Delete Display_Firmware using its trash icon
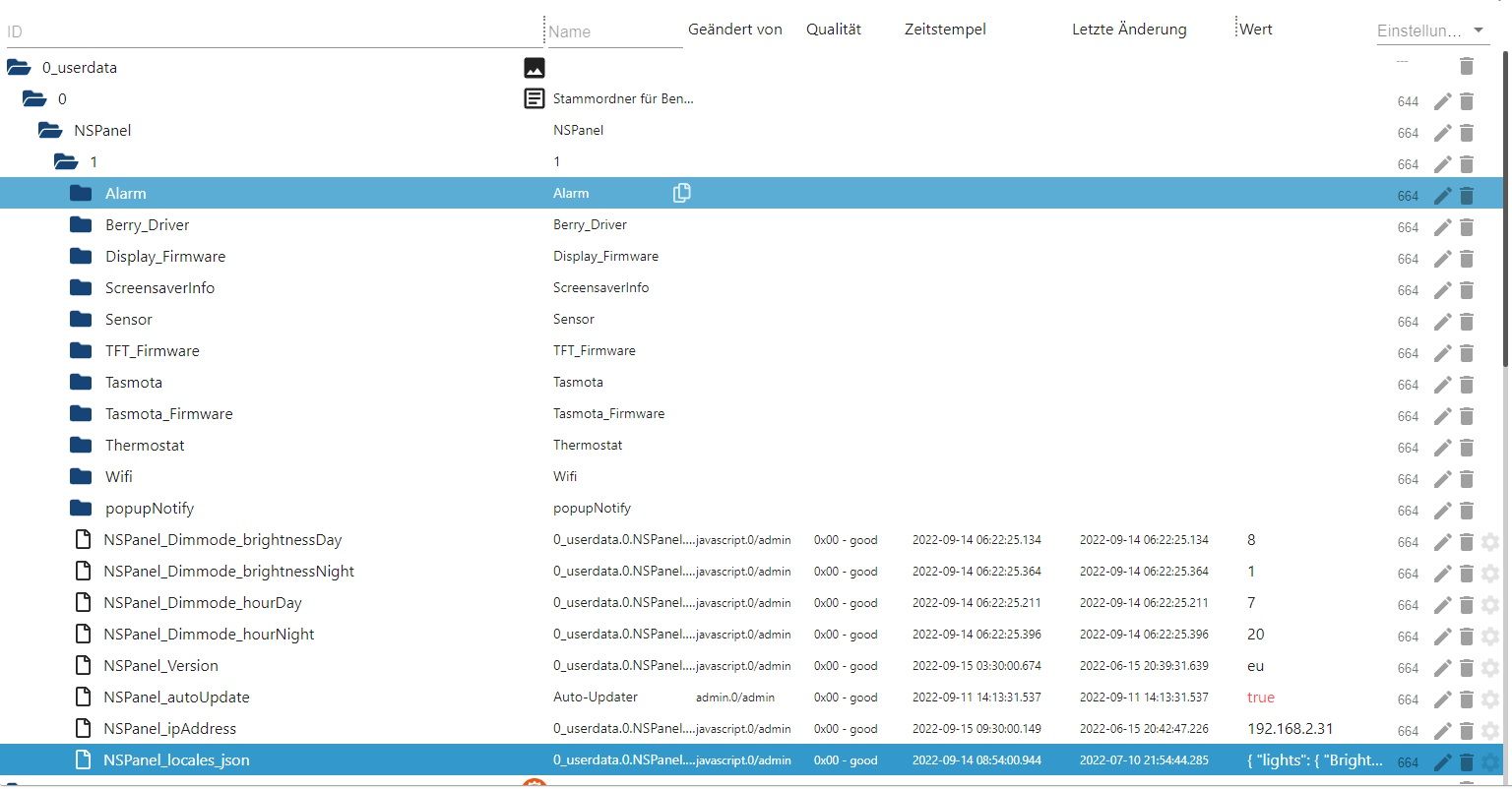 click(x=1467, y=259)
